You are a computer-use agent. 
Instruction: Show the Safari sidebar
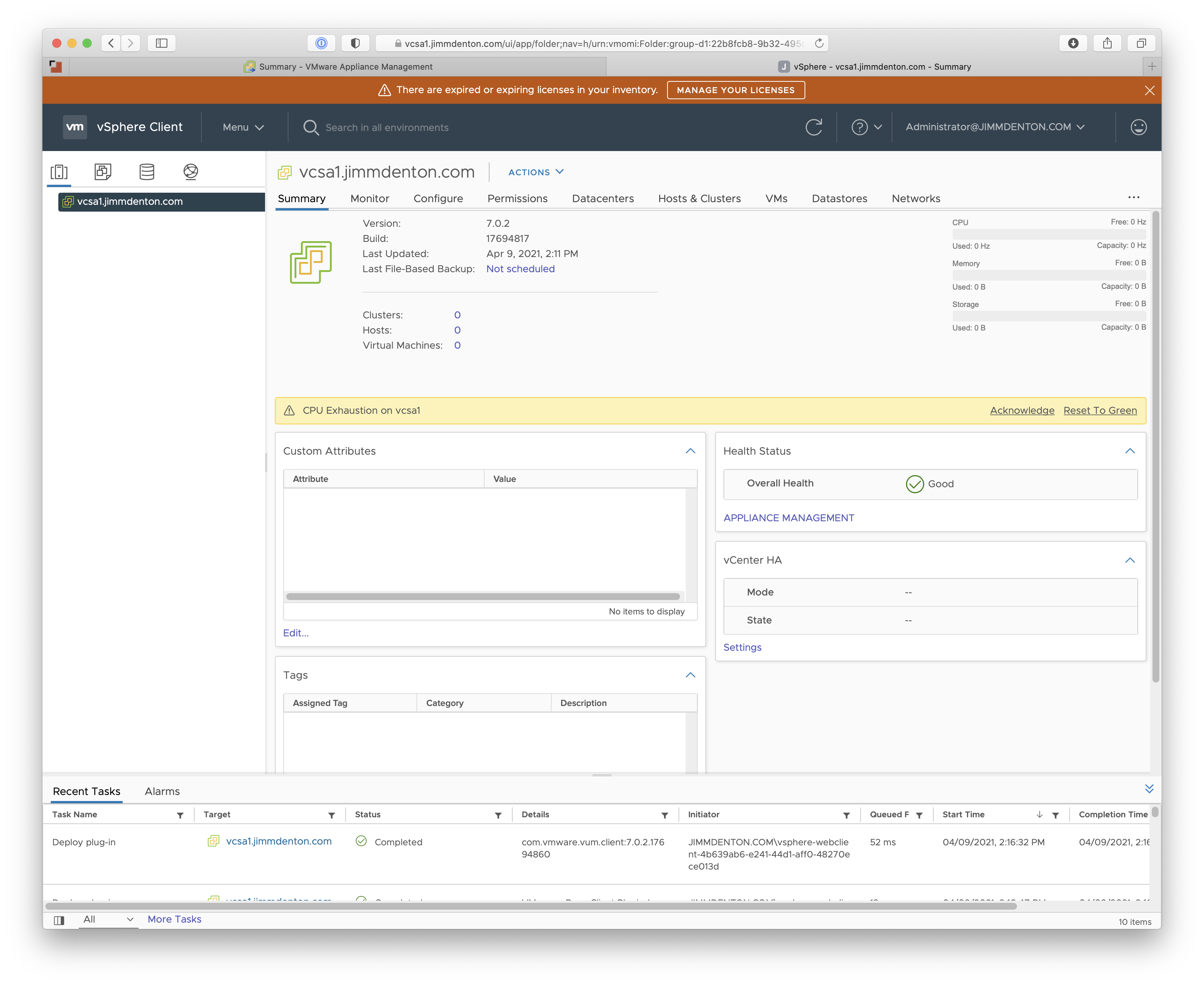point(162,43)
